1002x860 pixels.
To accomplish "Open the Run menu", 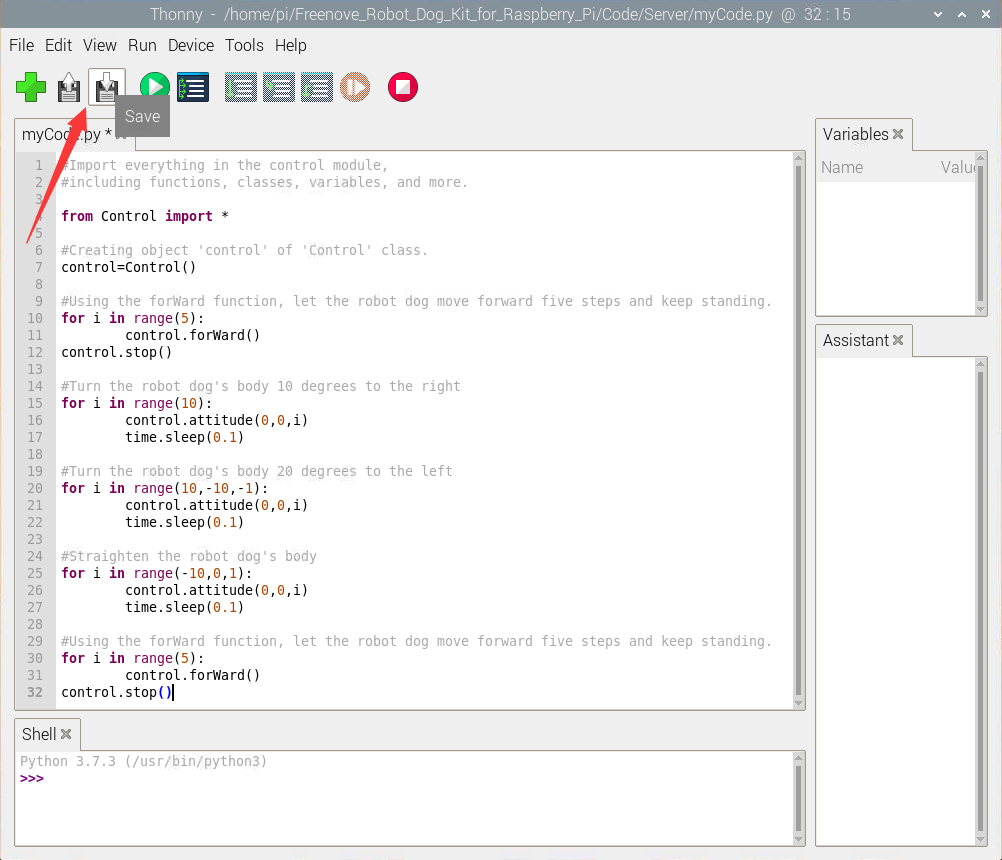I will [x=142, y=45].
